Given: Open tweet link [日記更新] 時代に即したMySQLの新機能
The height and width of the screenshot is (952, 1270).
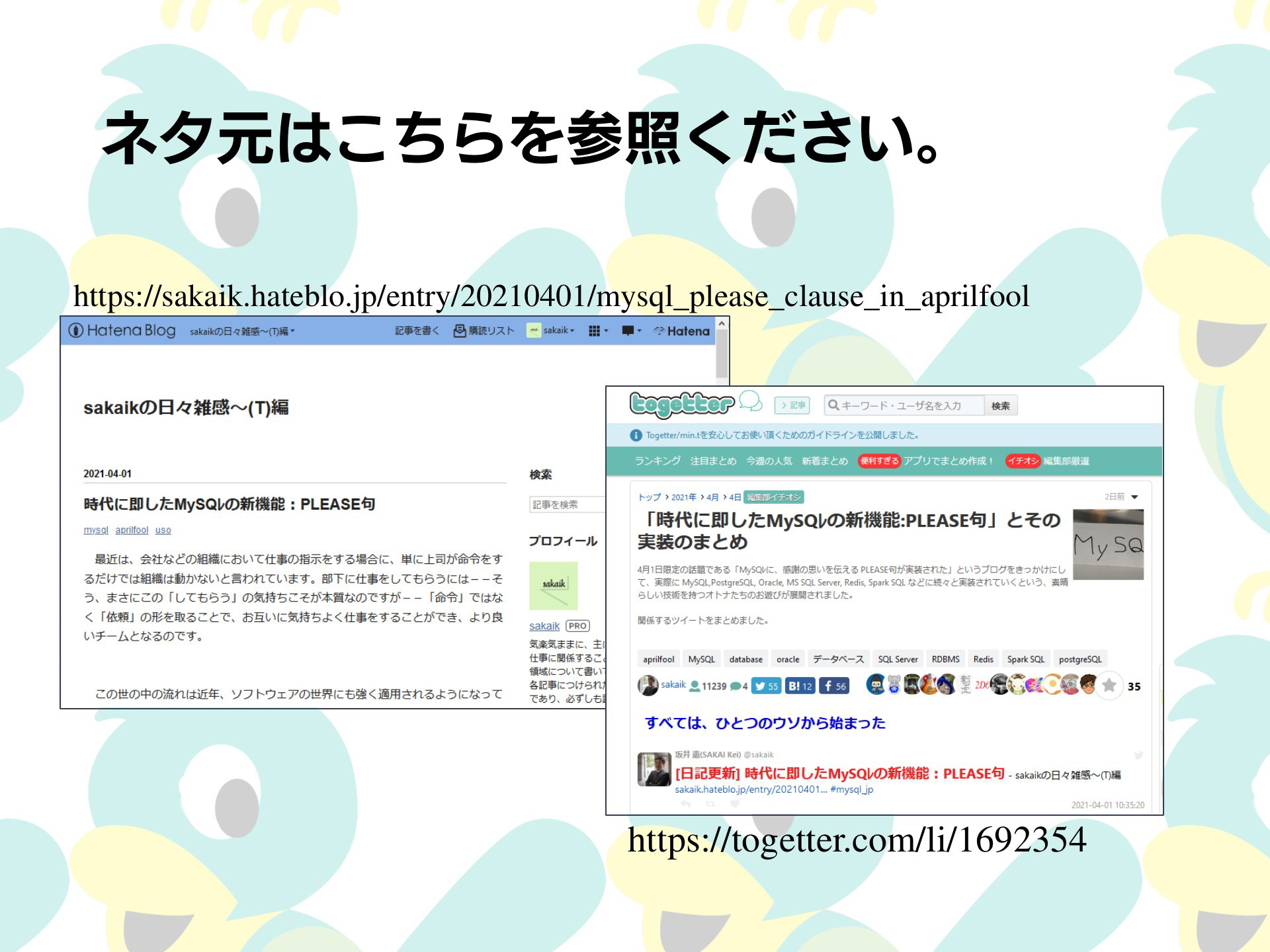Looking at the screenshot, I should pyautogui.click(x=839, y=773).
